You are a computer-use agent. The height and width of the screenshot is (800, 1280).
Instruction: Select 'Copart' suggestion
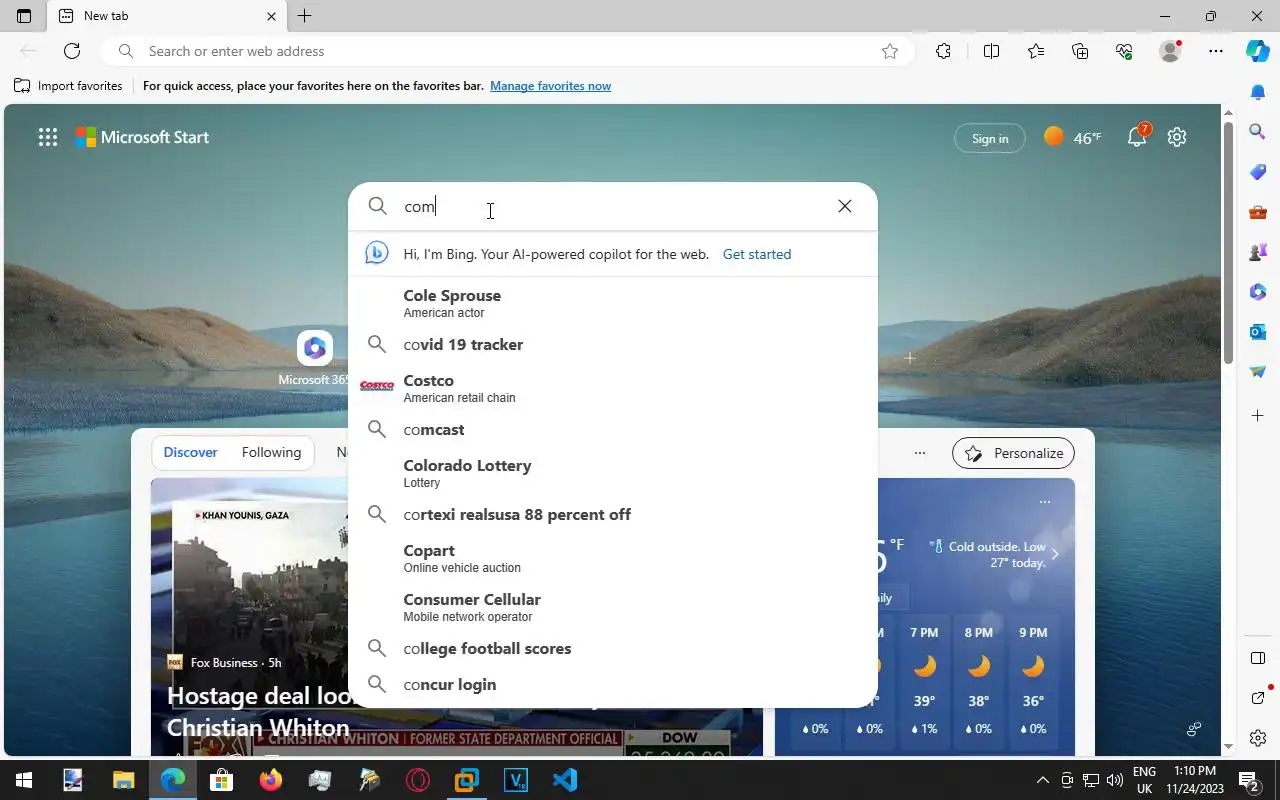click(x=613, y=558)
